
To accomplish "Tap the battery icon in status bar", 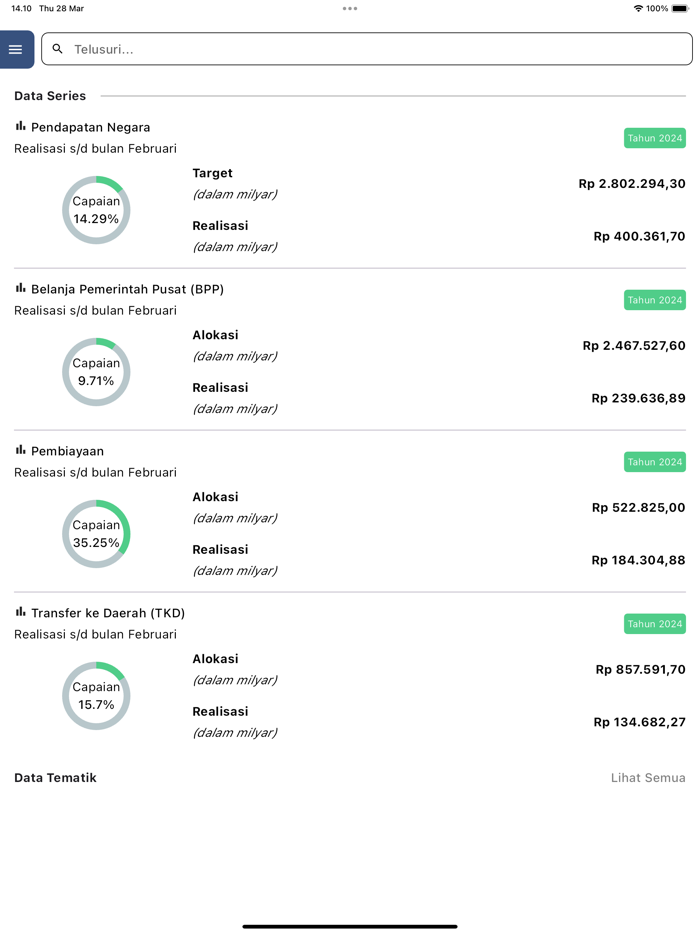I will coord(680,8).
